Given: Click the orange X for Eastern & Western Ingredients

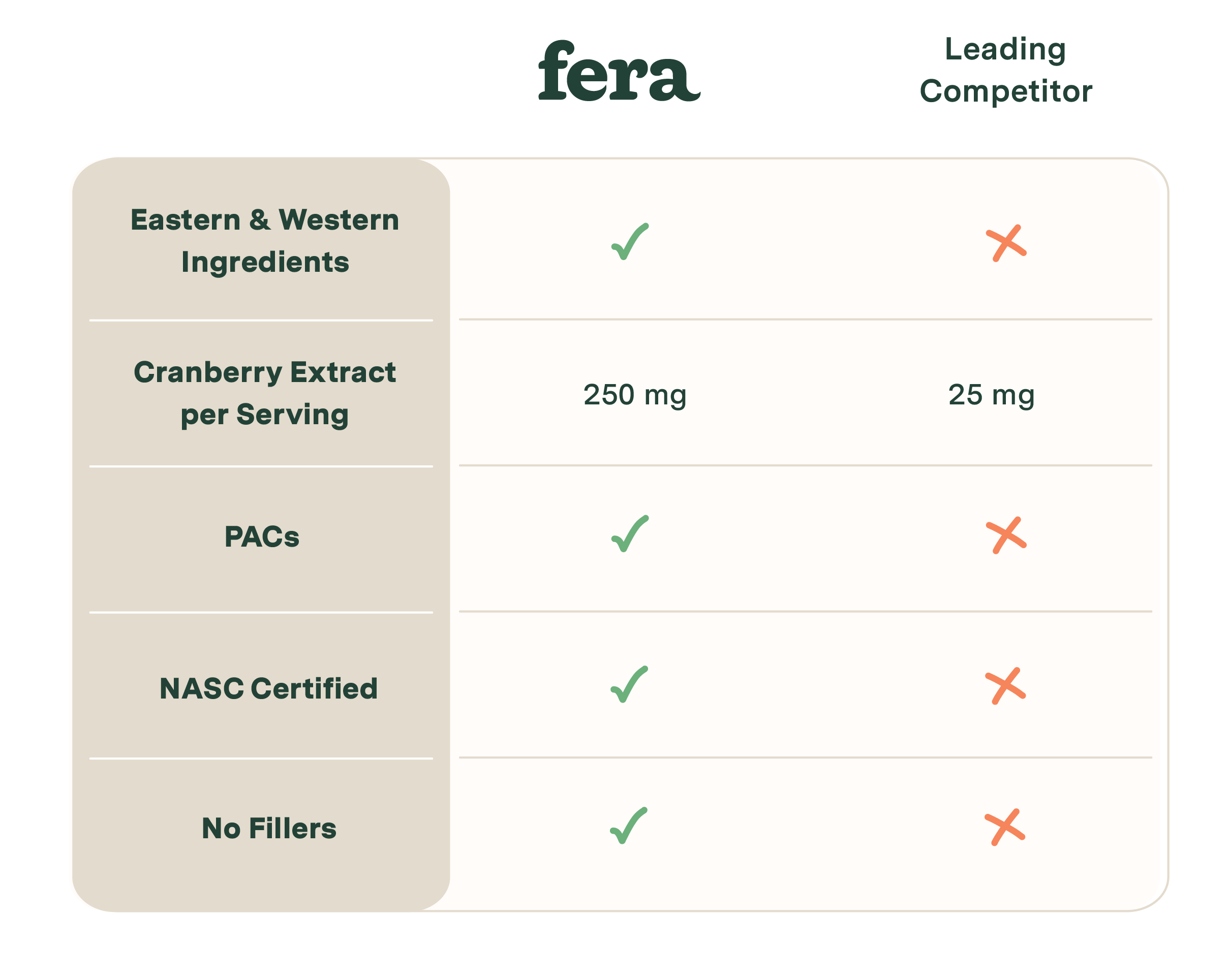Looking at the screenshot, I should click(1006, 243).
